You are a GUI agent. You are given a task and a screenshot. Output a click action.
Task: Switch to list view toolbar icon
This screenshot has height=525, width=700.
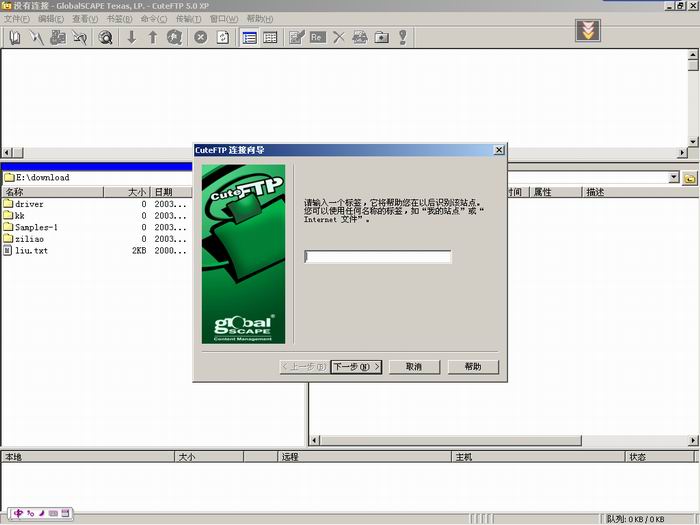pos(249,38)
